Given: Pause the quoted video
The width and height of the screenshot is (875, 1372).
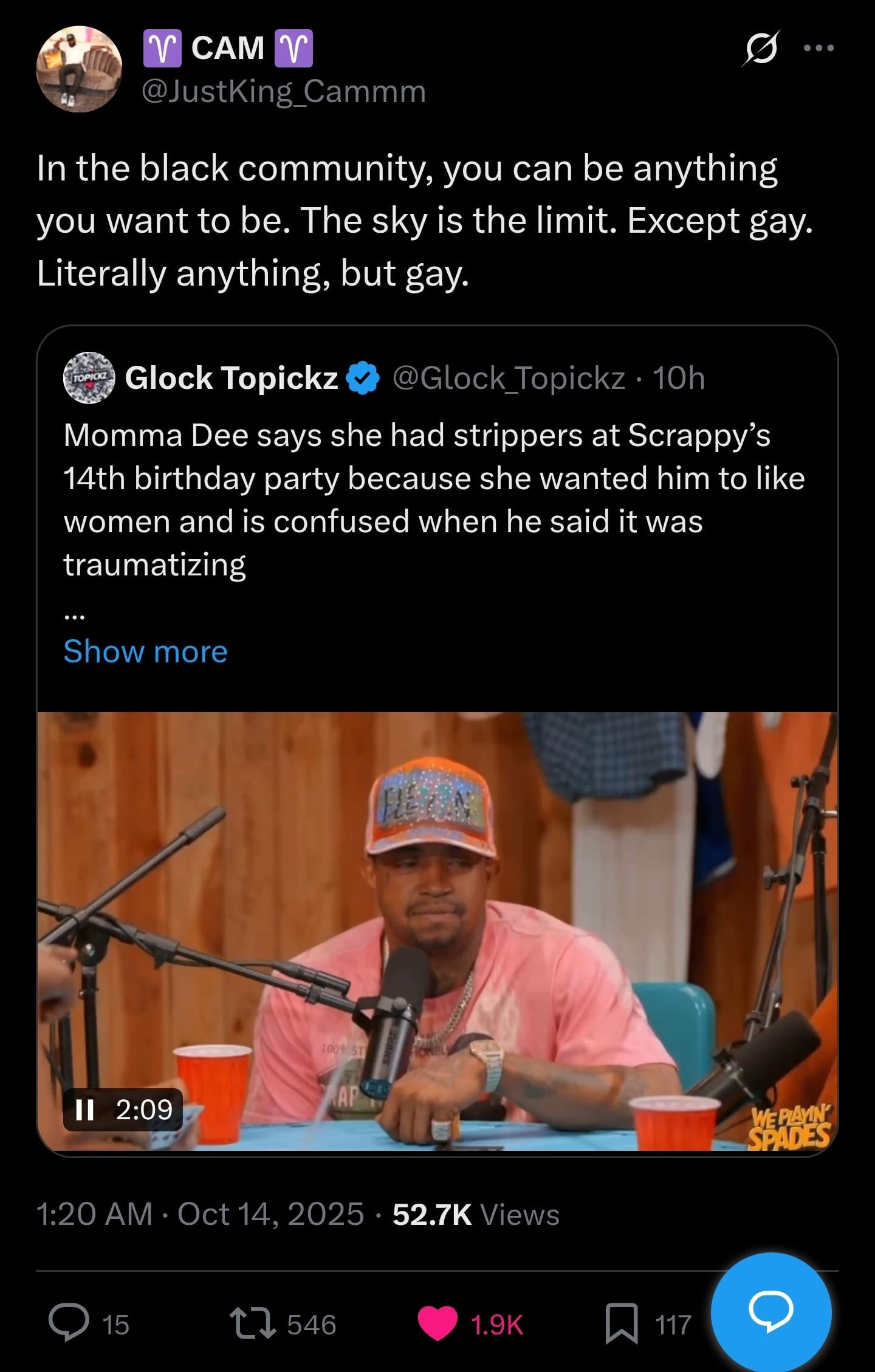Looking at the screenshot, I should point(85,1110).
